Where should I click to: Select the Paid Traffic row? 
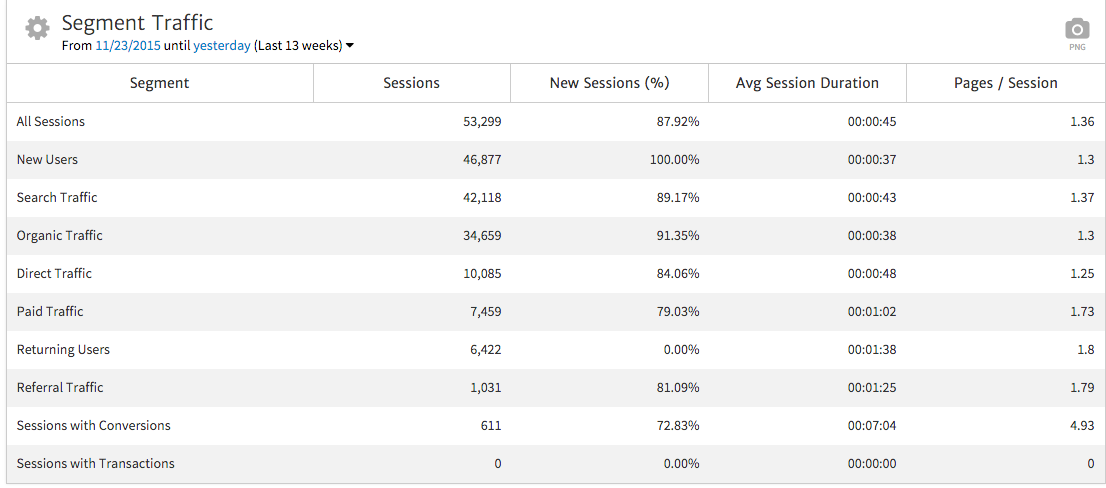50,312
